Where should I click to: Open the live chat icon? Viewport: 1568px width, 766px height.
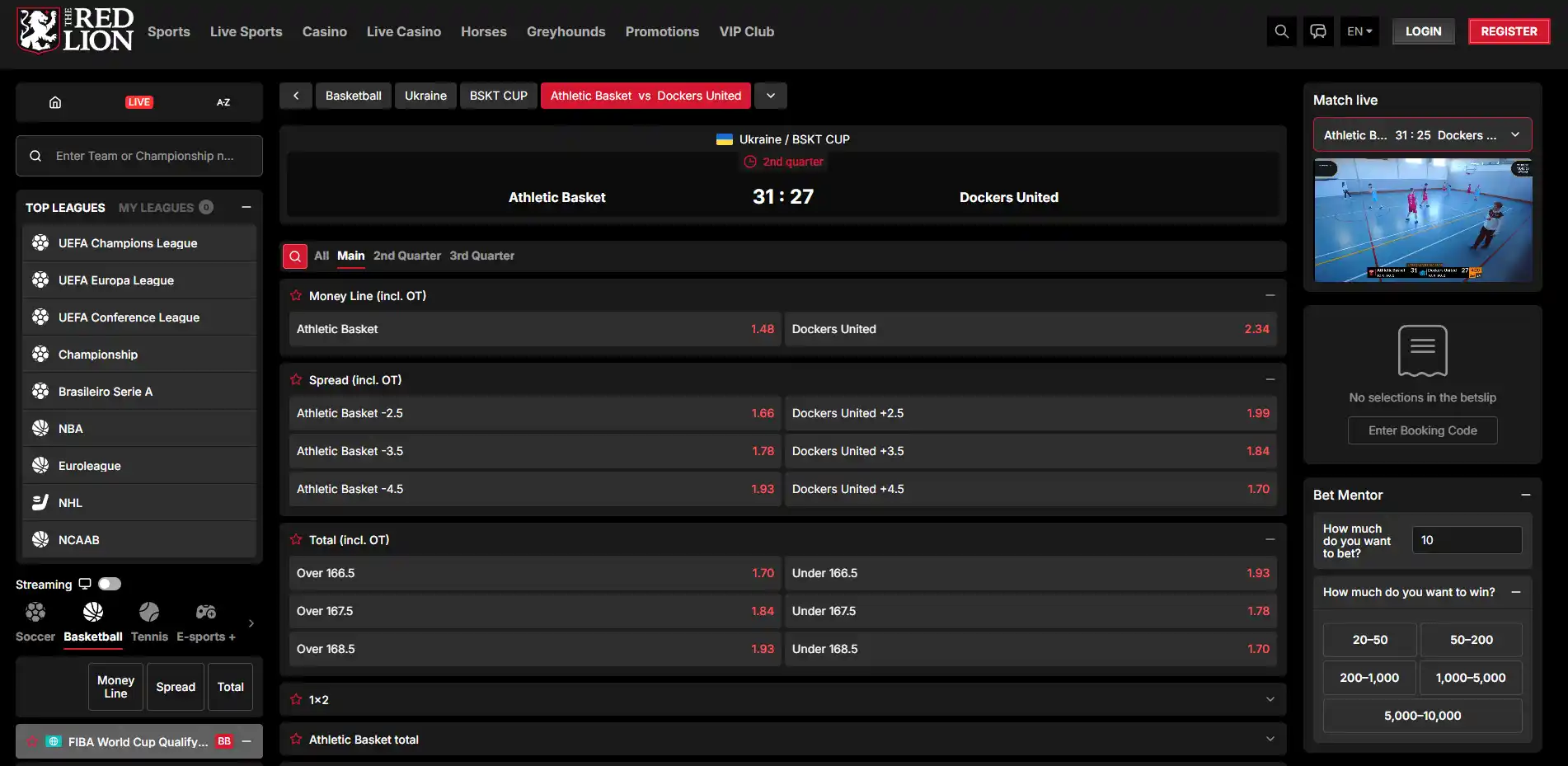1318,31
